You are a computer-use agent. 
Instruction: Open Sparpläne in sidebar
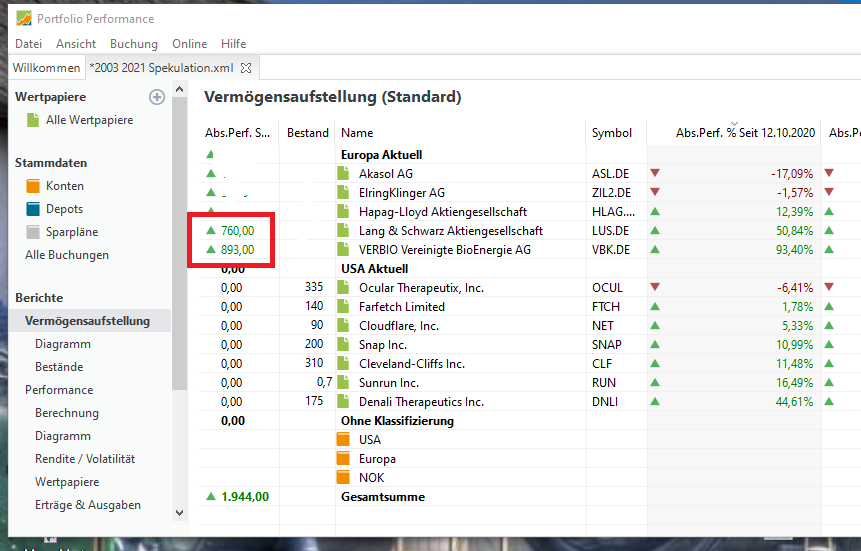click(72, 232)
